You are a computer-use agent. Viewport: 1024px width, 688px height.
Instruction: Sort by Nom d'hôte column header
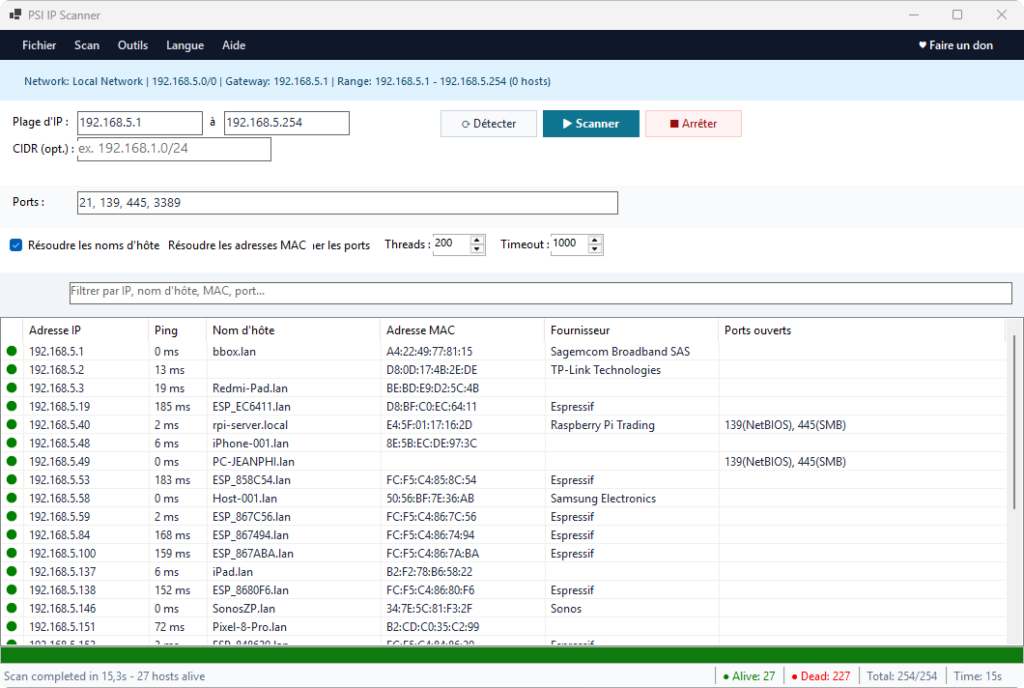click(293, 330)
